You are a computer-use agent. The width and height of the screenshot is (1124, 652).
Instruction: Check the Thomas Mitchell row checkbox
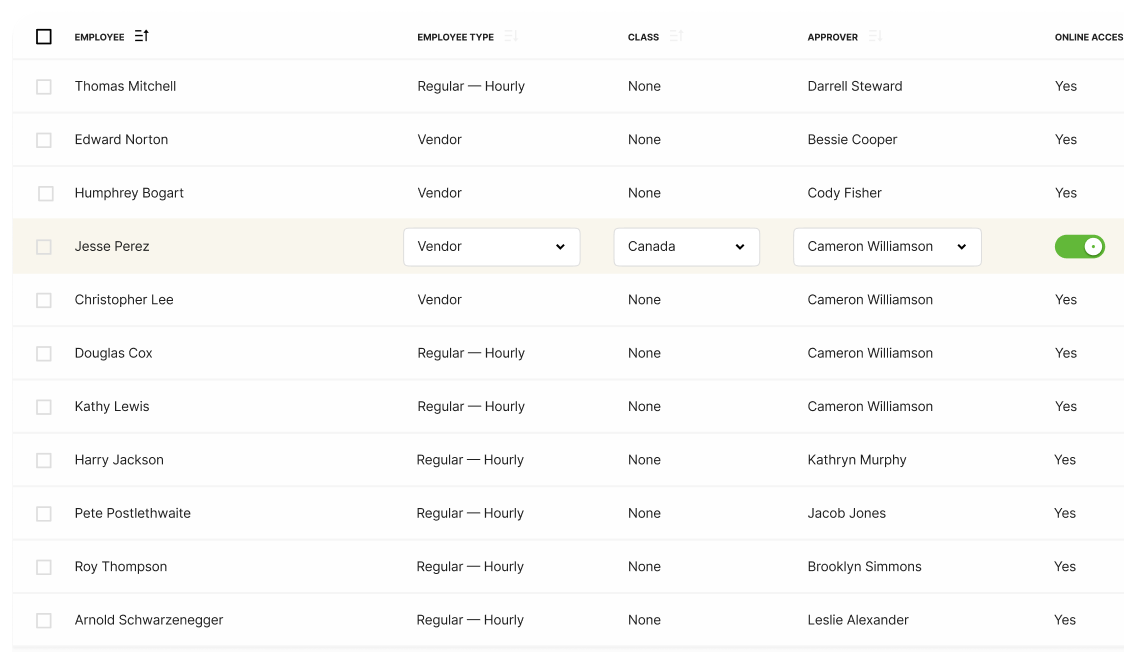tap(44, 87)
